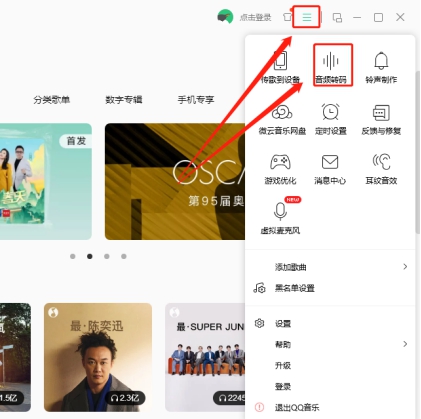Switch to 手机专享 tab
421x419 pixels.
pos(196,100)
